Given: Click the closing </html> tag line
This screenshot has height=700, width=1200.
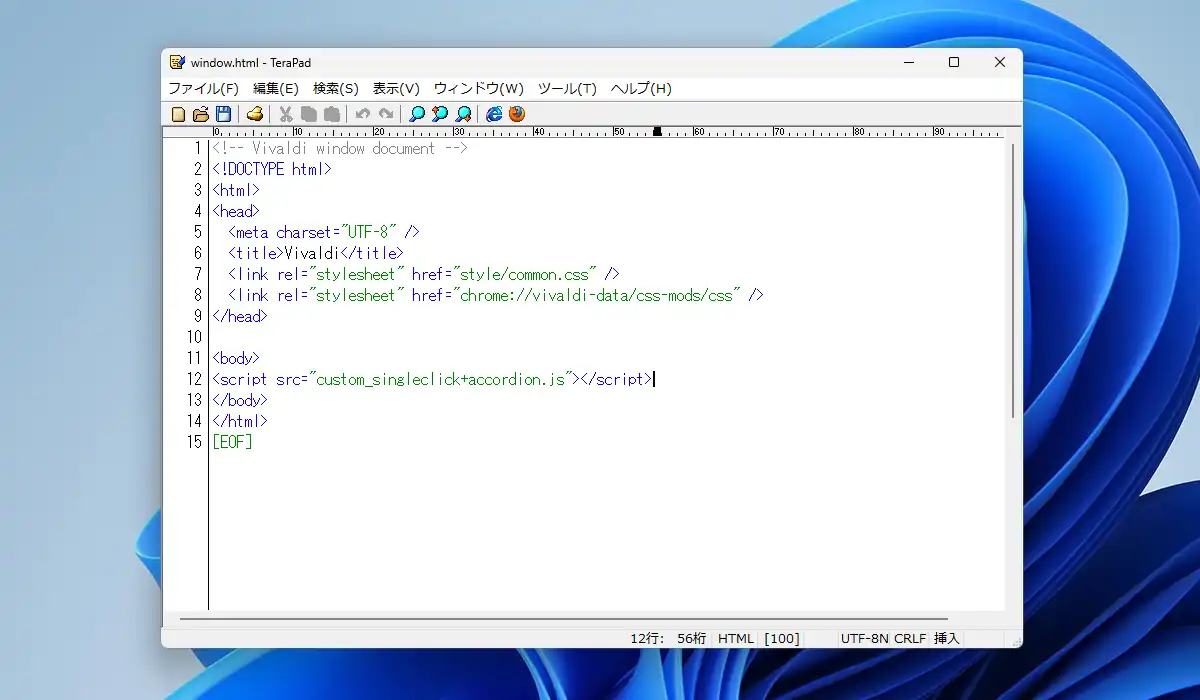Looking at the screenshot, I should 240,421.
